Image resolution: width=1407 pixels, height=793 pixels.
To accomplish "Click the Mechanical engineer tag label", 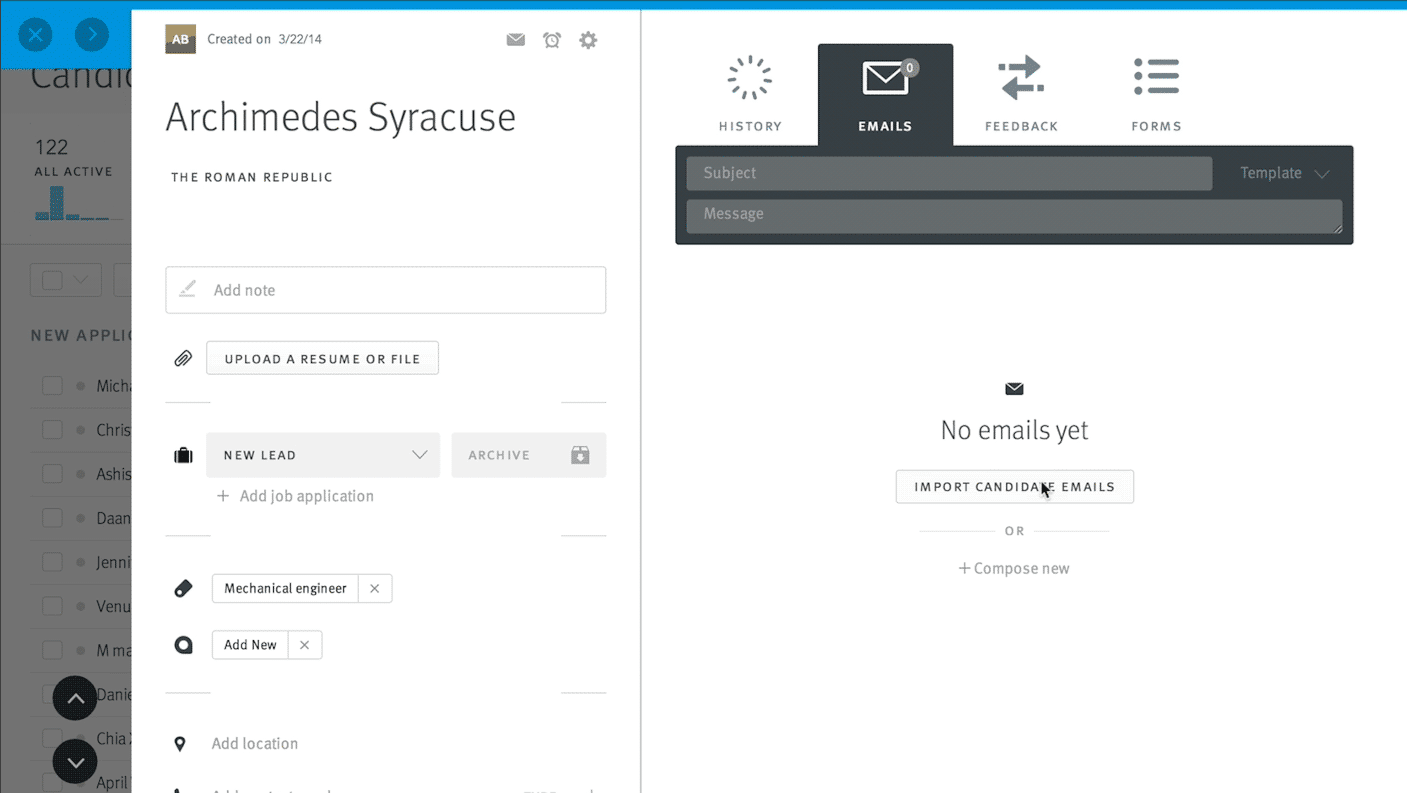I will click(285, 589).
